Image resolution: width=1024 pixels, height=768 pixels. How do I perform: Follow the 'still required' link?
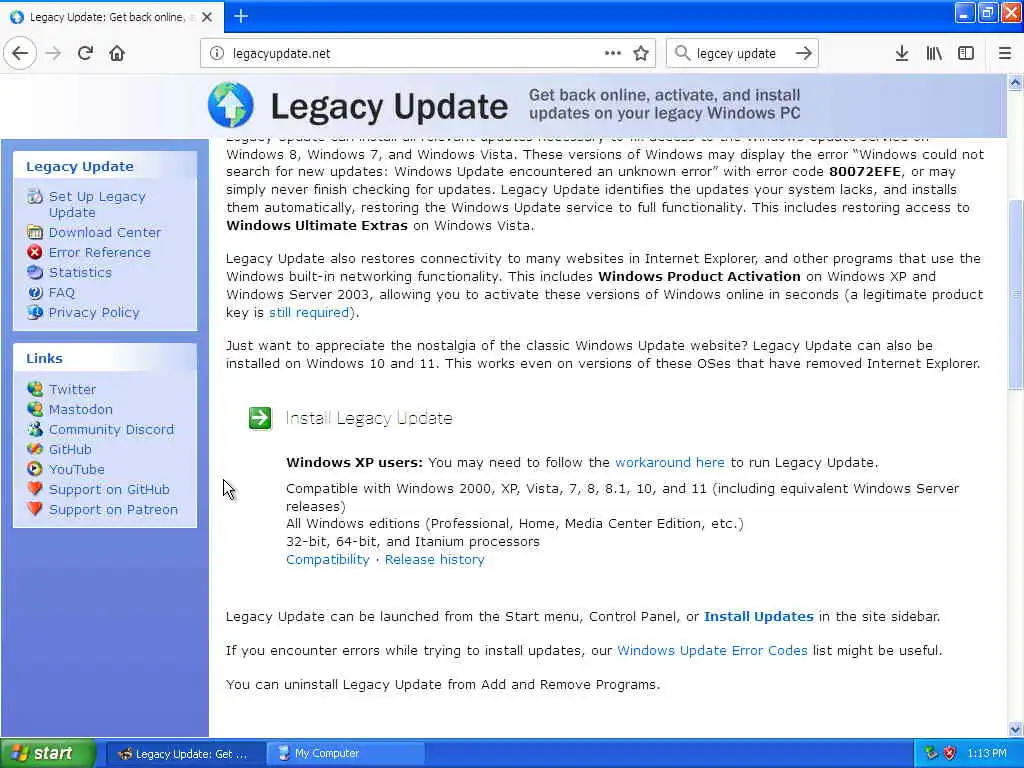pyautogui.click(x=309, y=312)
